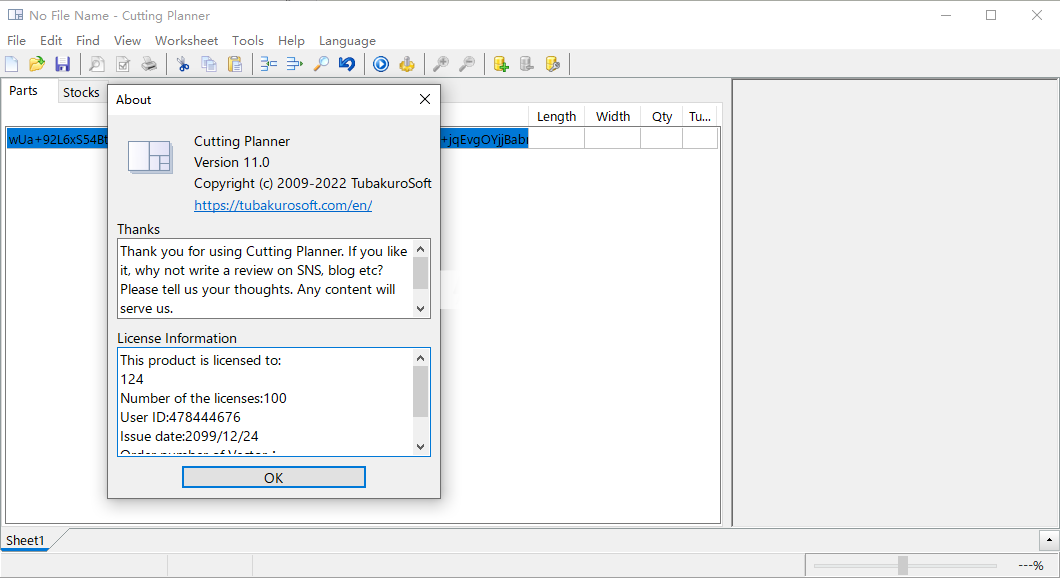Open print preview from the toolbar

click(97, 64)
